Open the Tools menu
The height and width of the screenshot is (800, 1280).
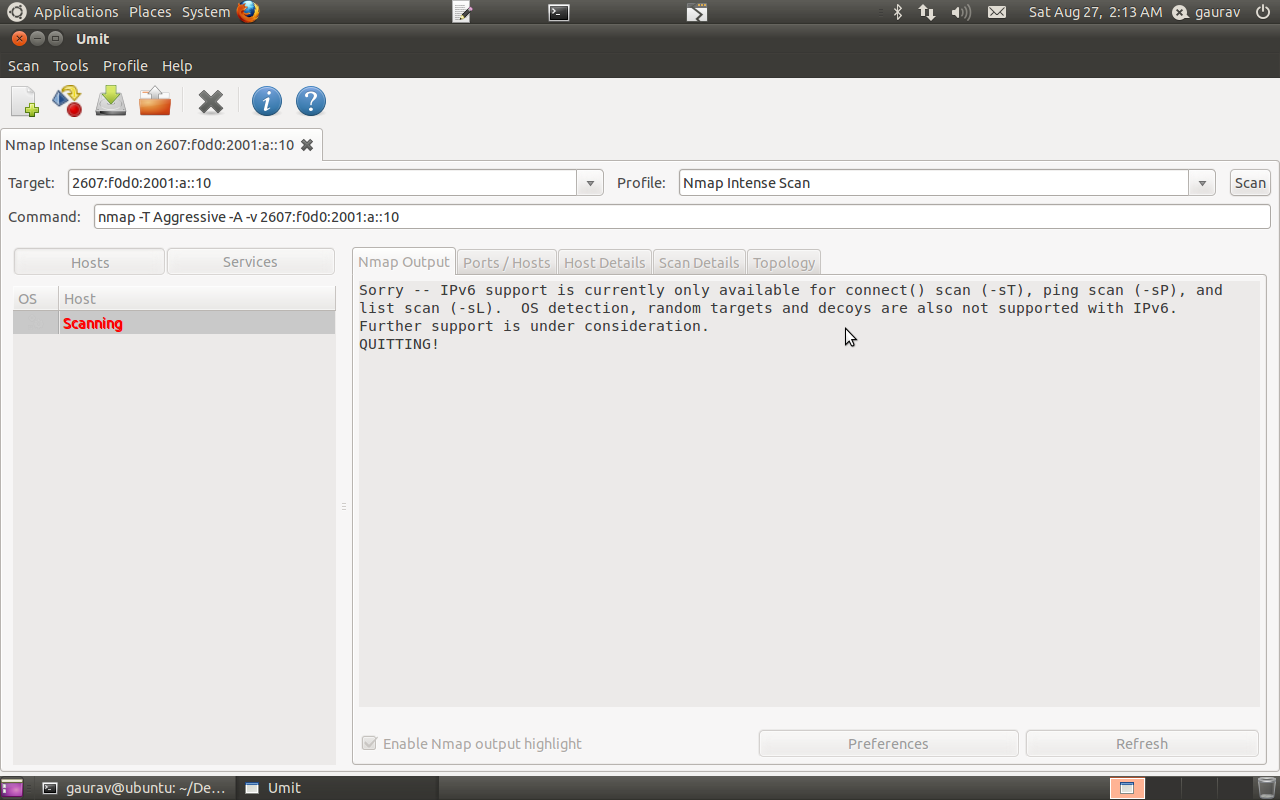[71, 66]
